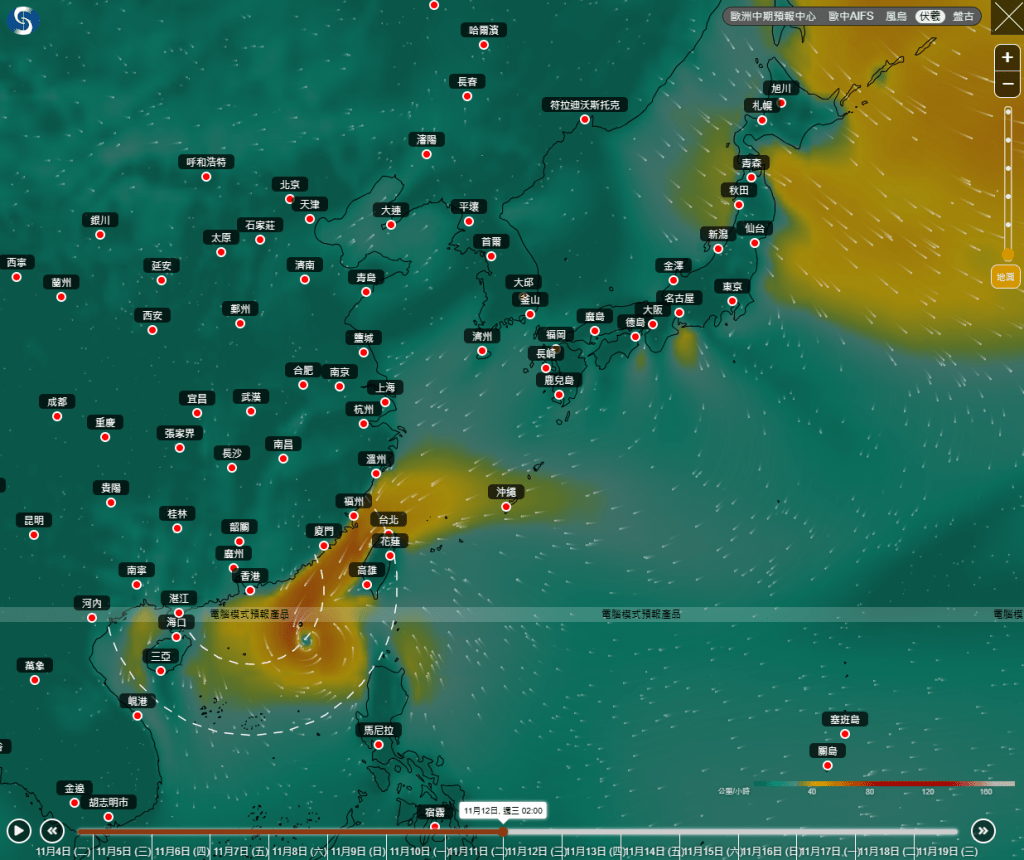
Task: Open the 歐洲中期預報中心 model tab
Action: pos(771,16)
